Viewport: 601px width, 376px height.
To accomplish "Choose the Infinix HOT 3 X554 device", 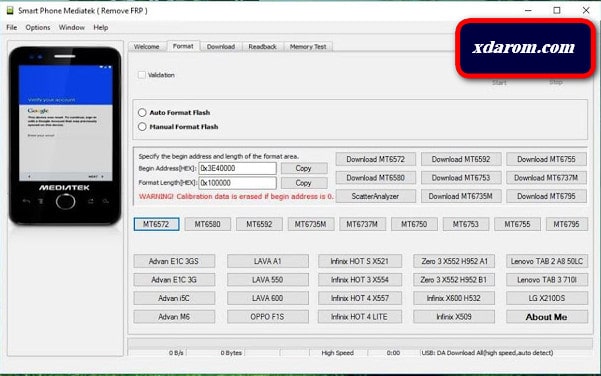I will coord(360,280).
